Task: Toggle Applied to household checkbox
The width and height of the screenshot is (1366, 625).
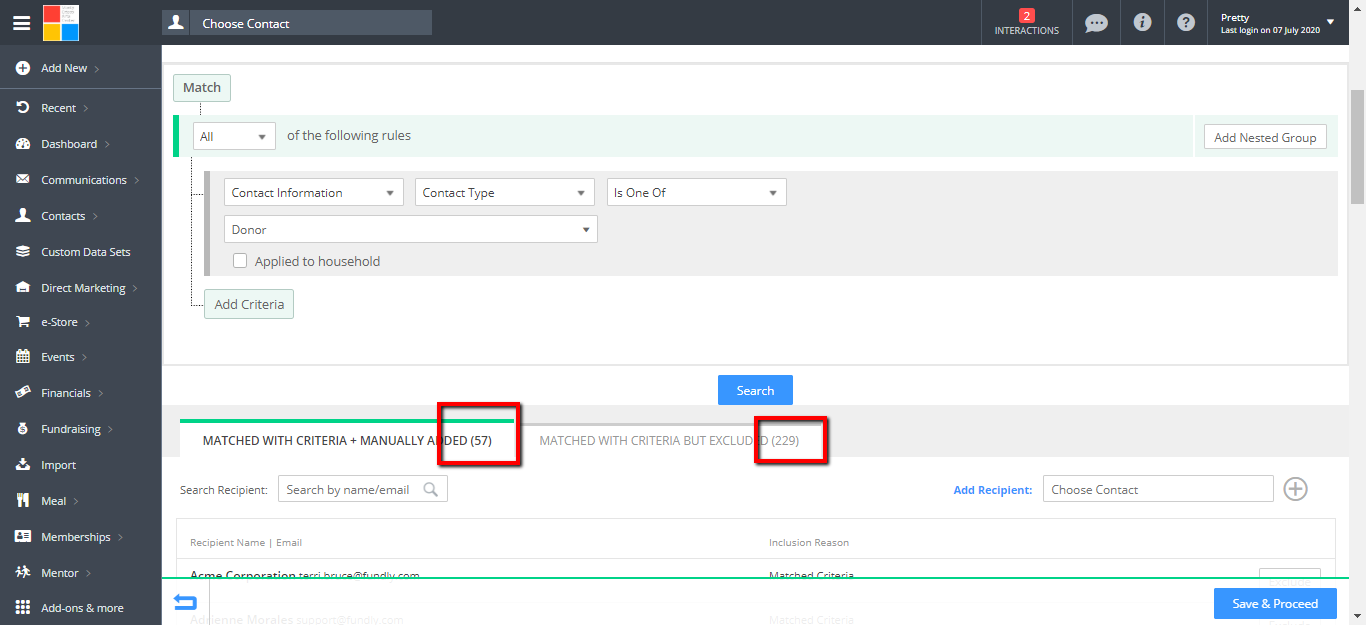Action: (240, 261)
